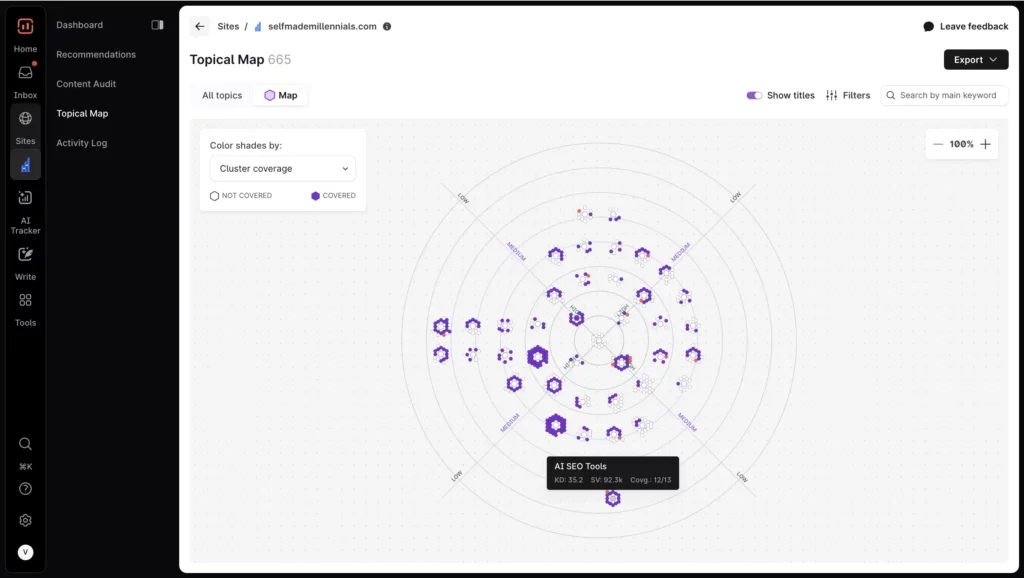
Task: Open the Filters options
Action: 848,95
